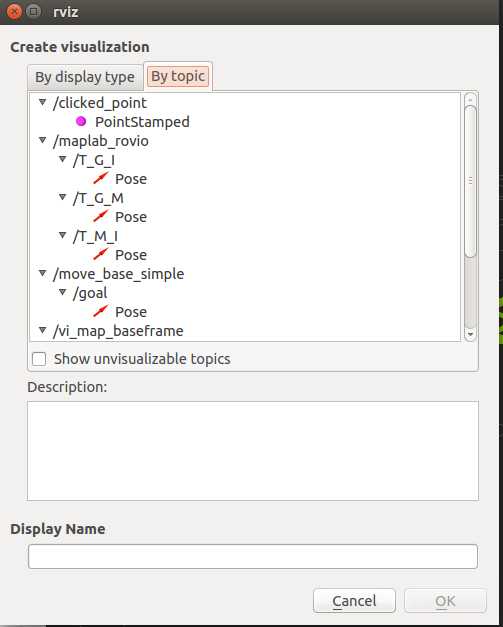Collapse the /T_M_I subtree arrow
This screenshot has width=503, height=627.
pos(62,235)
